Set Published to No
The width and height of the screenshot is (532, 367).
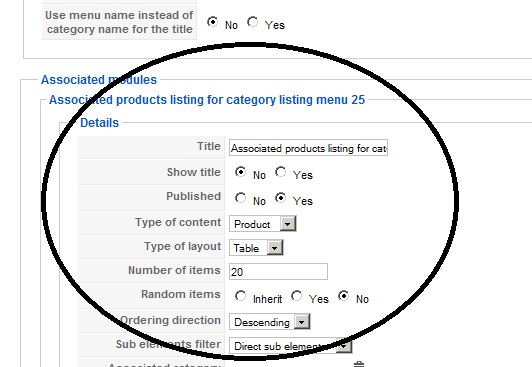(241, 198)
